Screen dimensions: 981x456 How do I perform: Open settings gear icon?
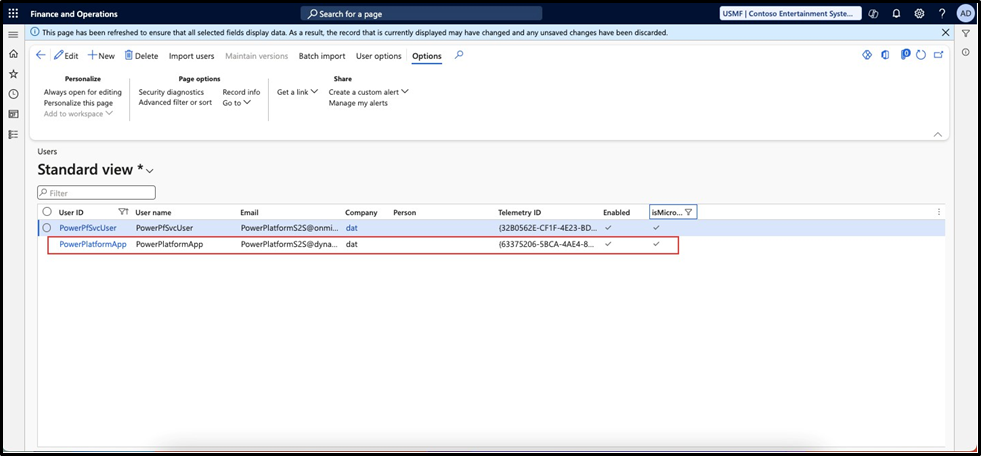tap(919, 14)
